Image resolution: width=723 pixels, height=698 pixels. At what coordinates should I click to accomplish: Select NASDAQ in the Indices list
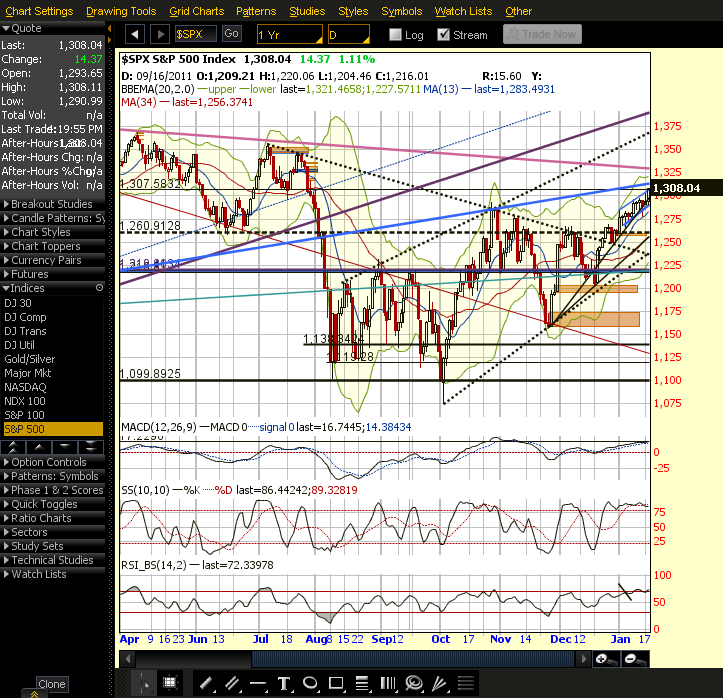tap(27, 387)
